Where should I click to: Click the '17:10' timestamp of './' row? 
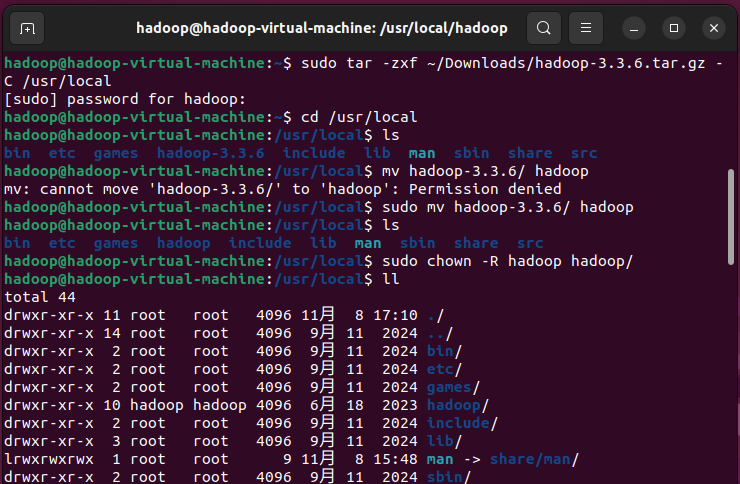click(x=395, y=315)
